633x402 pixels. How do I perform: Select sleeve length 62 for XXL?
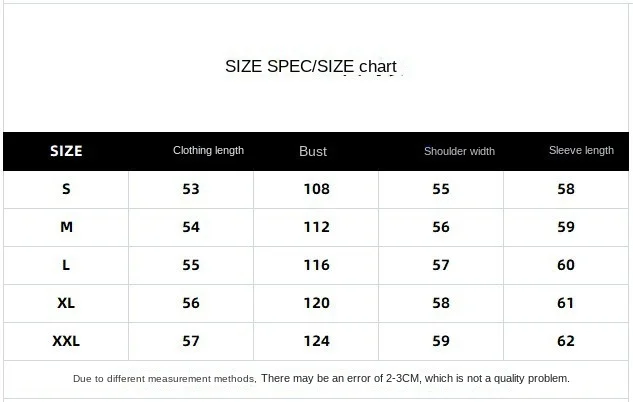[566, 341]
